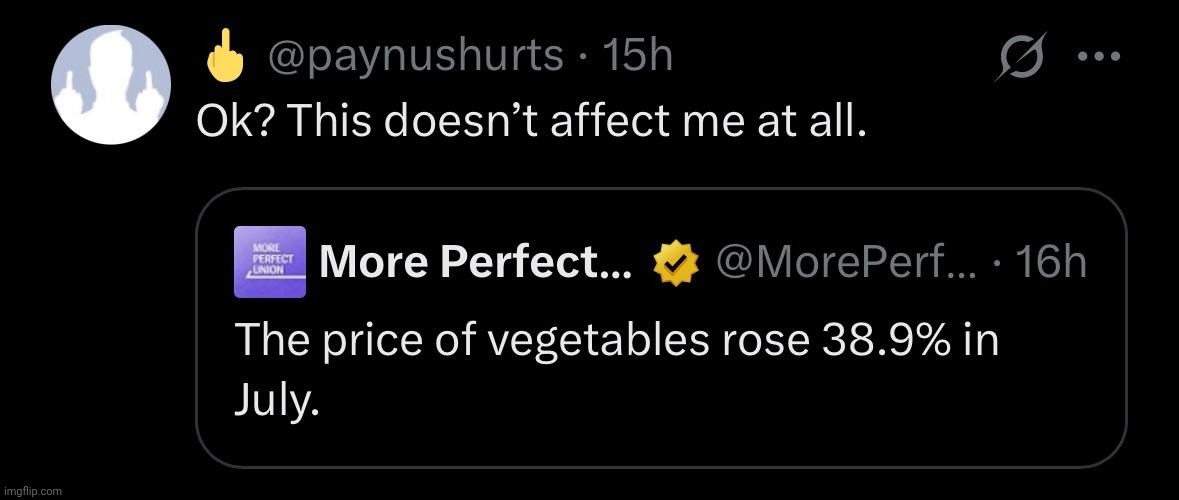Click the imgflip.com watermark
Screen dimensions: 1179x500
(x=32, y=491)
